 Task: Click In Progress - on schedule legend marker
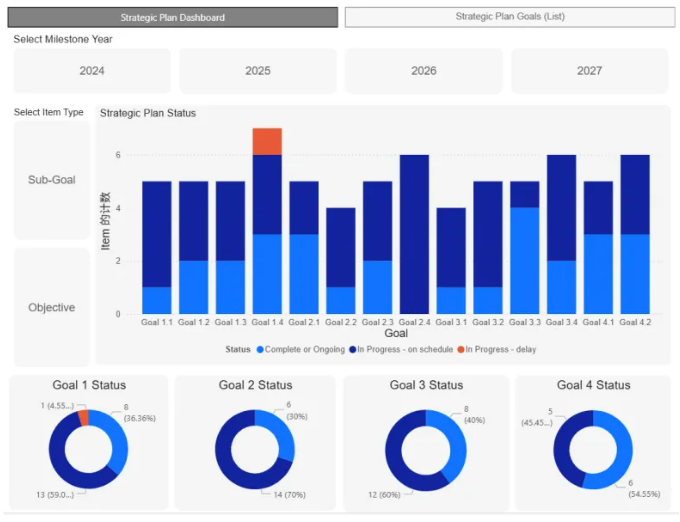[x=351, y=349]
